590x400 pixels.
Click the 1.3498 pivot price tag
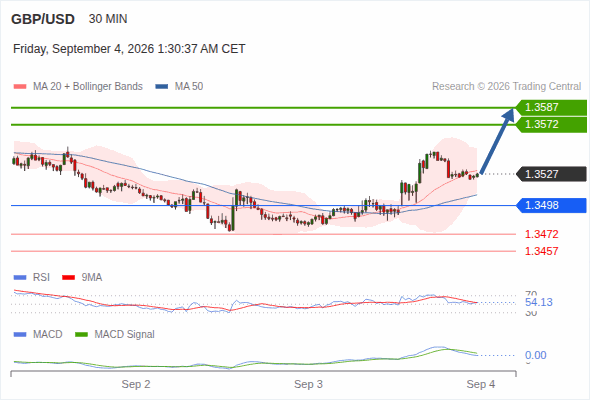551,205
